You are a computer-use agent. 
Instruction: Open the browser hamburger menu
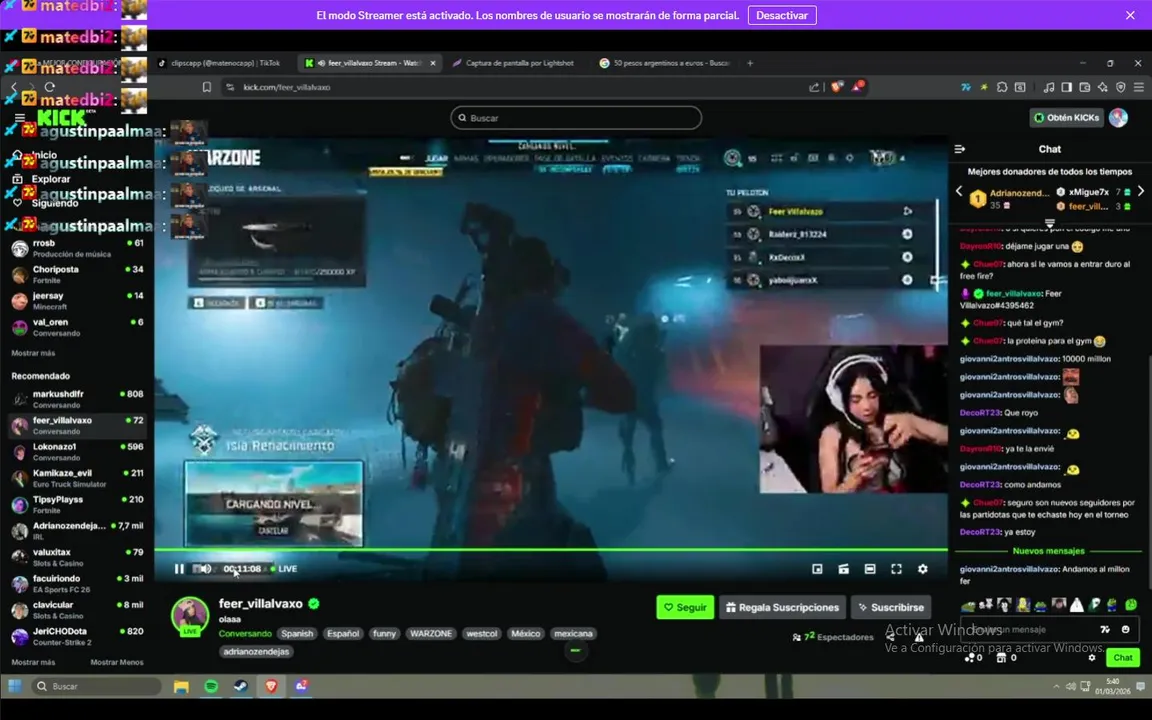coord(1139,87)
